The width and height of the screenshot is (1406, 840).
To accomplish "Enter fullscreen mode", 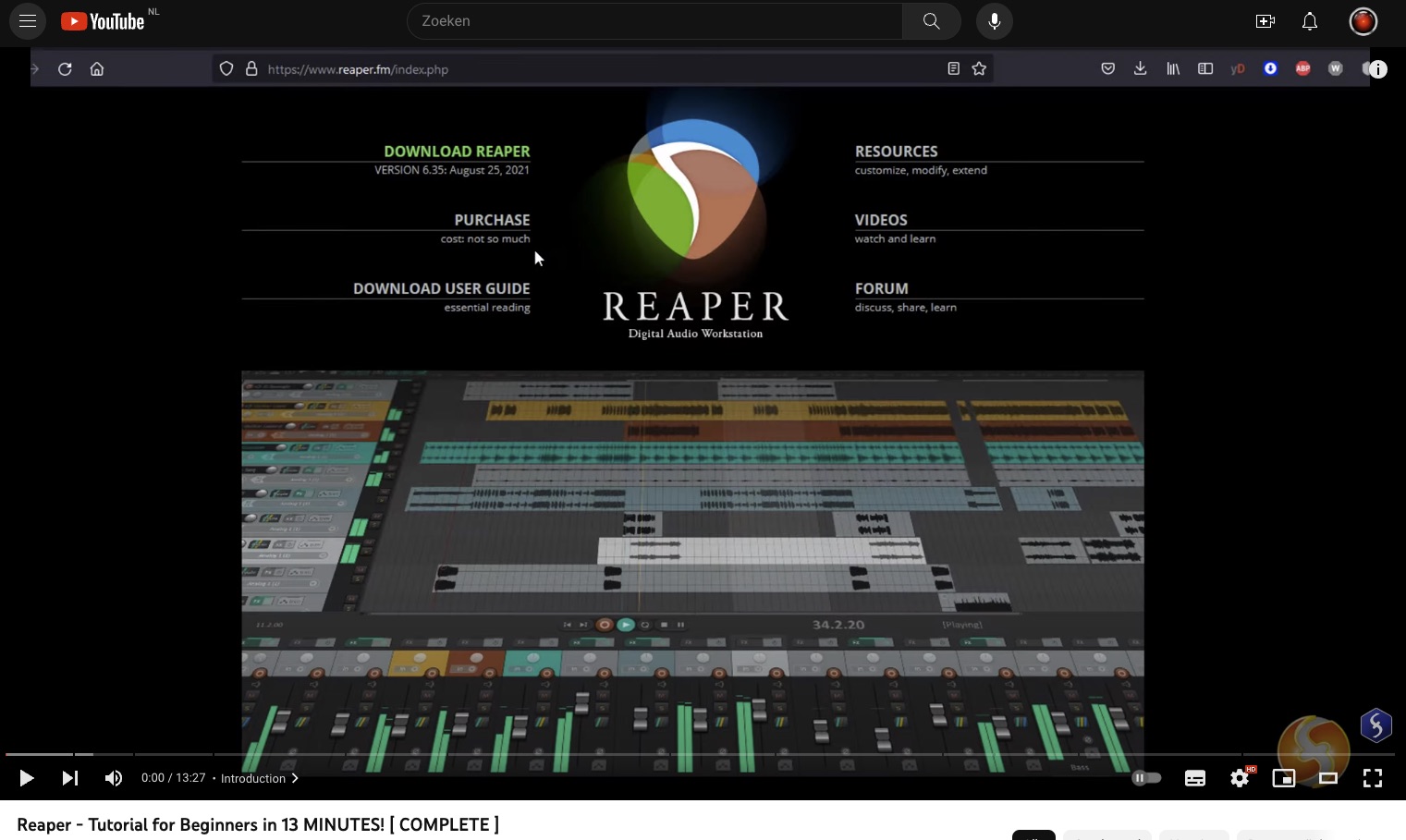I will (x=1373, y=778).
